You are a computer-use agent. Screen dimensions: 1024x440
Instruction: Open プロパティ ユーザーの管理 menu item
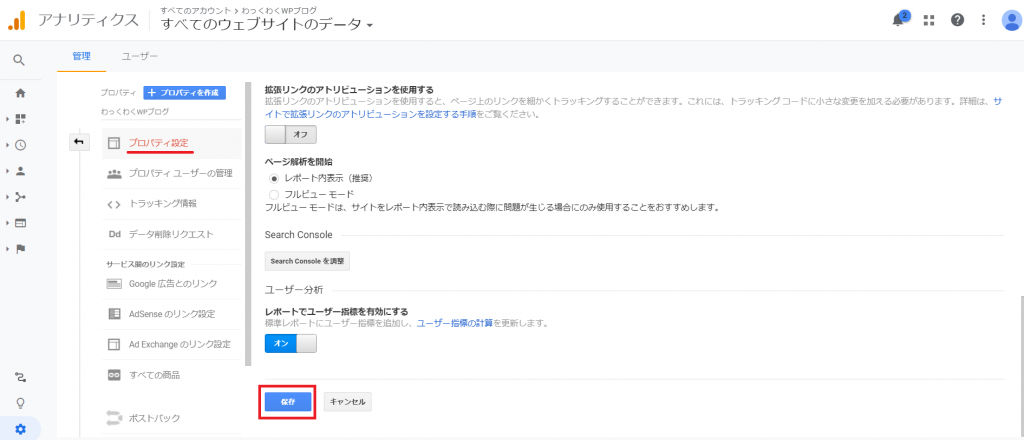(x=180, y=173)
